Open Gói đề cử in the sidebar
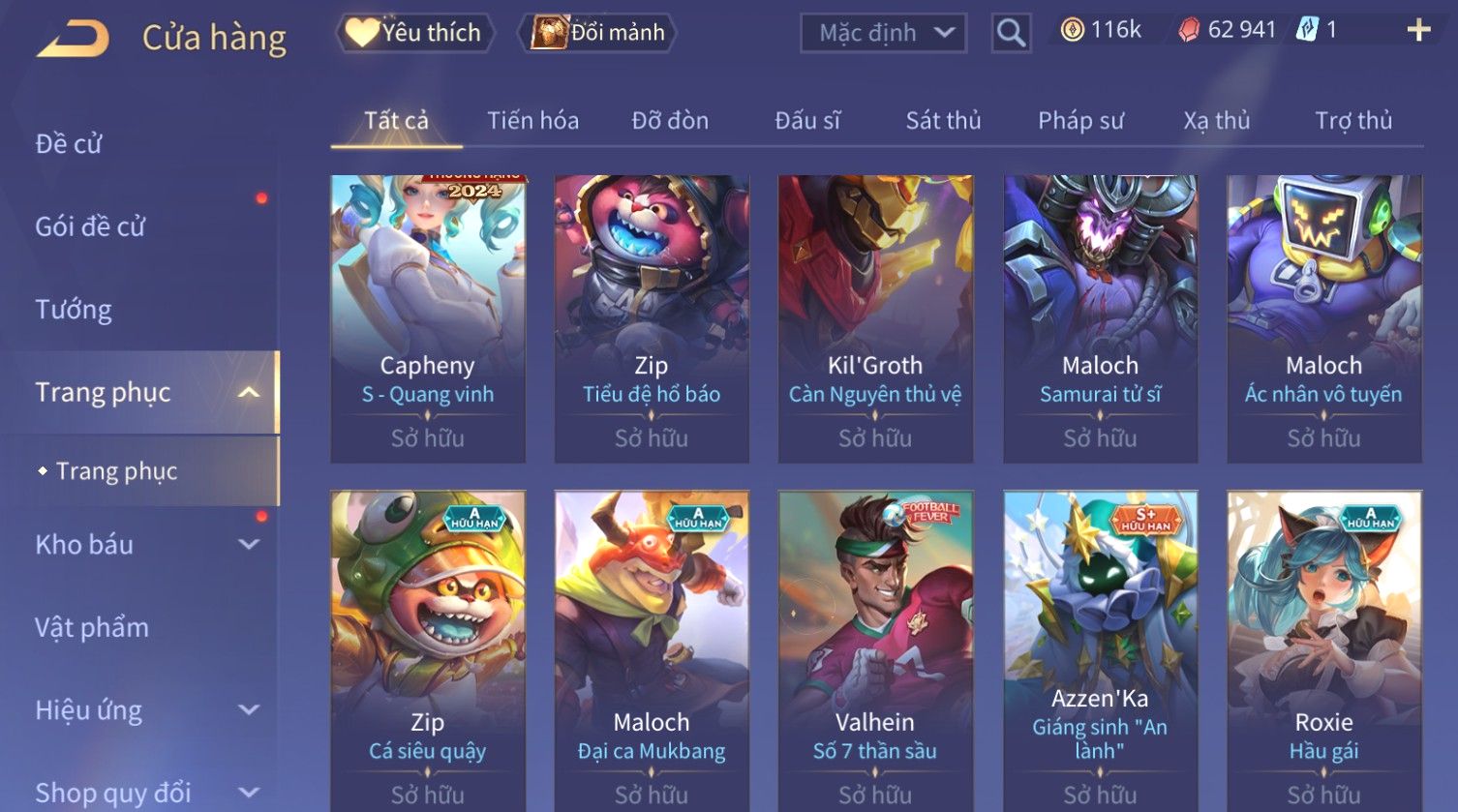Screen dimensions: 1458x812 [x=90, y=226]
